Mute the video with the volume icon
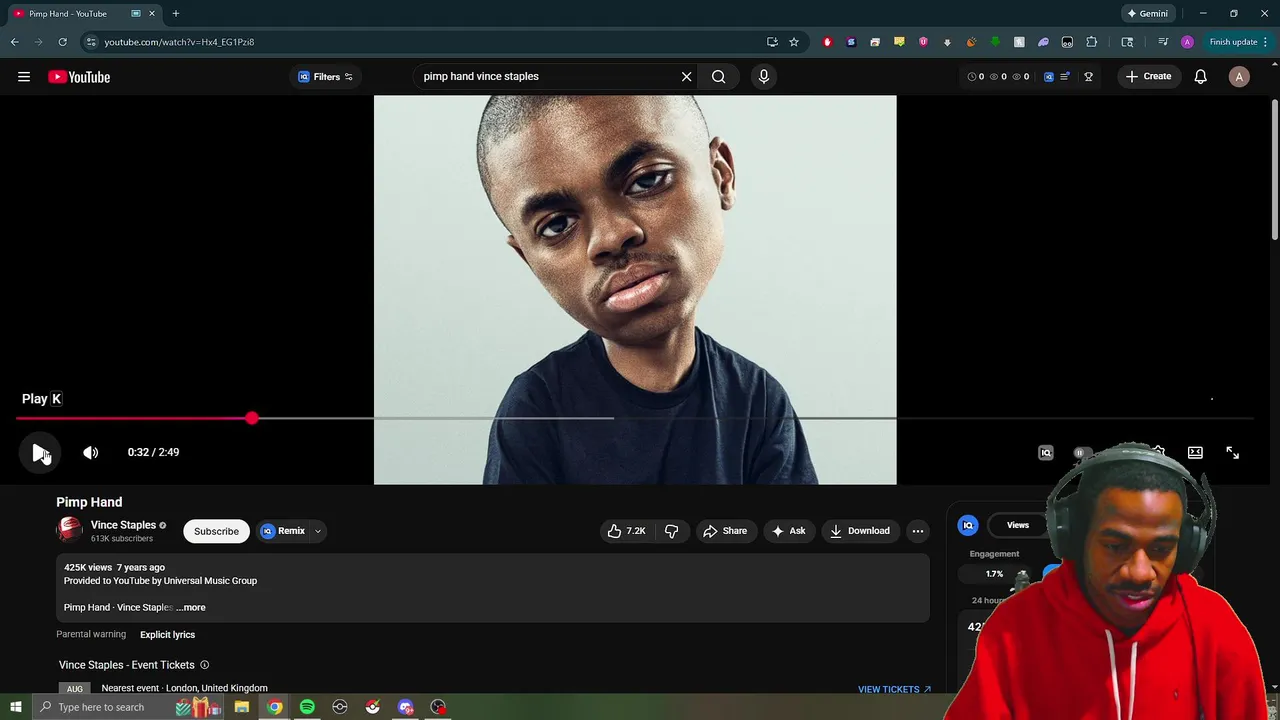Screen dimensions: 1280x720 point(91,453)
